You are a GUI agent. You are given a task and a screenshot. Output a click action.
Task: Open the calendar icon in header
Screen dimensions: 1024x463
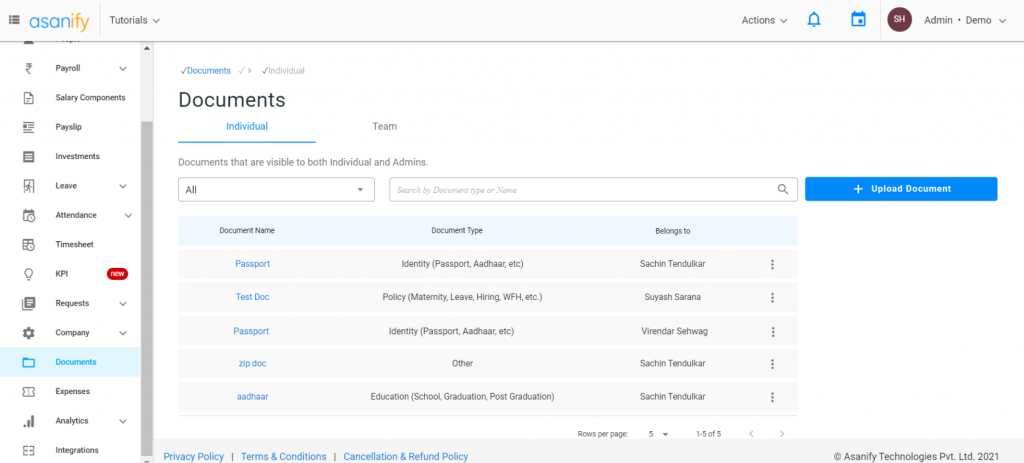[x=857, y=20]
